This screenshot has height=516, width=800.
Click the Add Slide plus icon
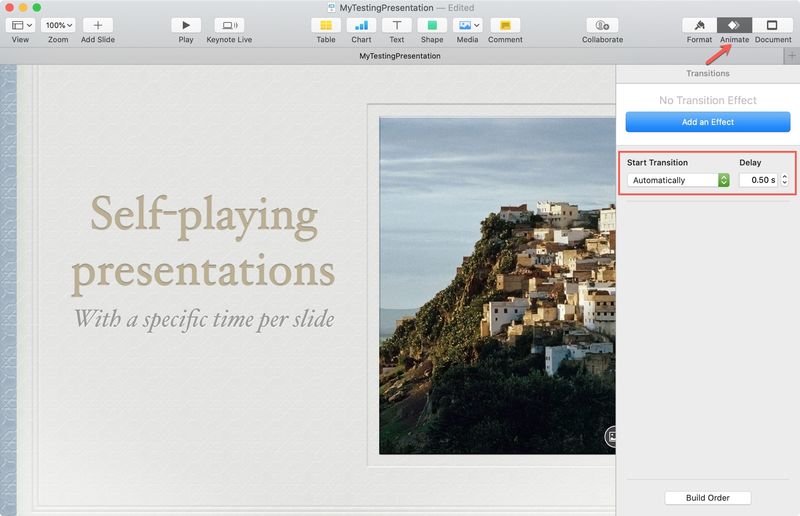[x=97, y=25]
